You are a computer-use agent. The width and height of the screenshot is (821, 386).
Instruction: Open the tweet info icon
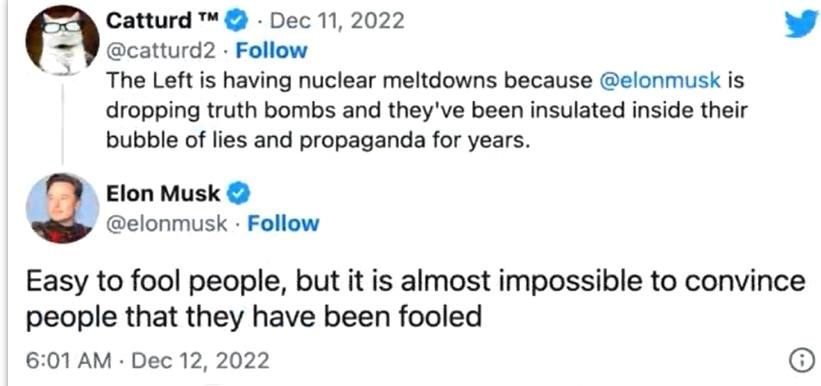800,361
